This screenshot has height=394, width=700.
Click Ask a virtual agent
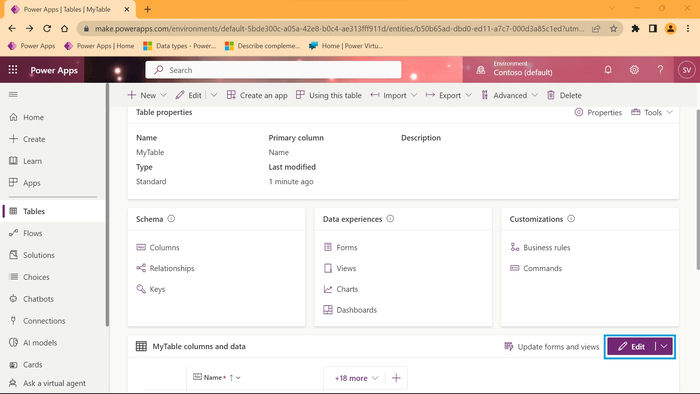click(54, 383)
